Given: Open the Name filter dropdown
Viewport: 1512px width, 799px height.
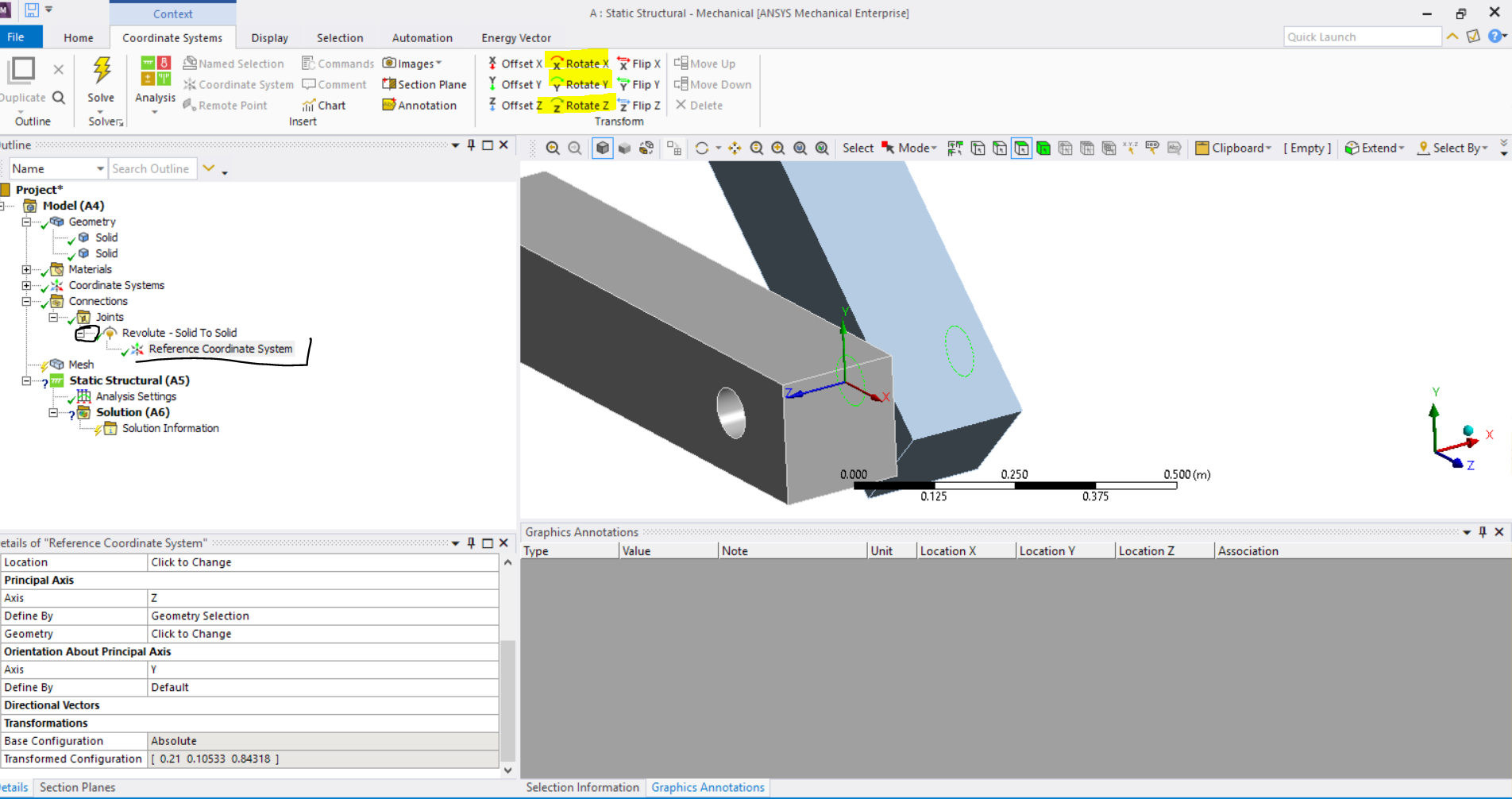Looking at the screenshot, I should coord(100,168).
